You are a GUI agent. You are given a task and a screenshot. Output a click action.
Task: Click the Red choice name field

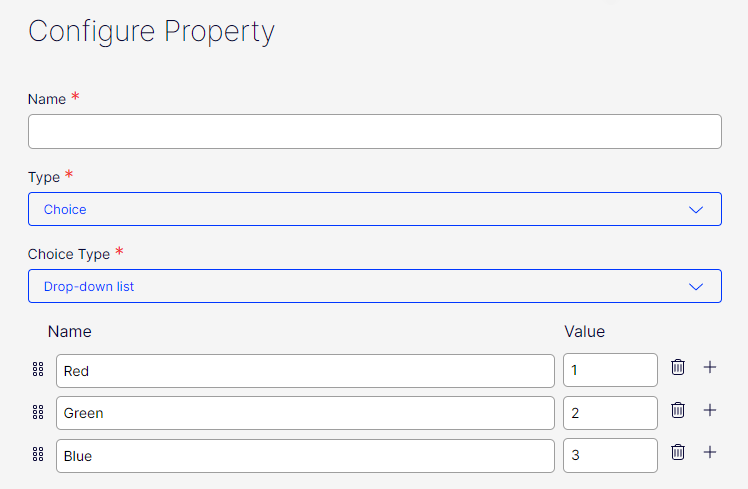click(x=305, y=371)
